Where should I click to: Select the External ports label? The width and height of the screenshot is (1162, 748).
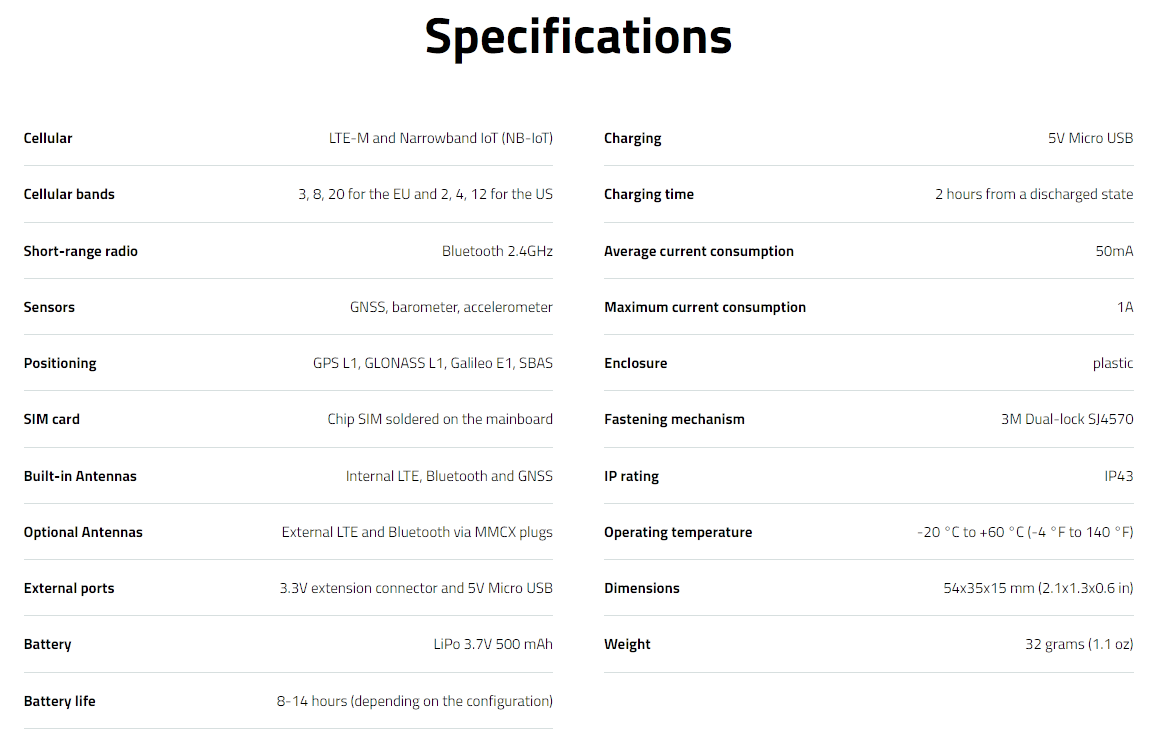click(x=69, y=589)
